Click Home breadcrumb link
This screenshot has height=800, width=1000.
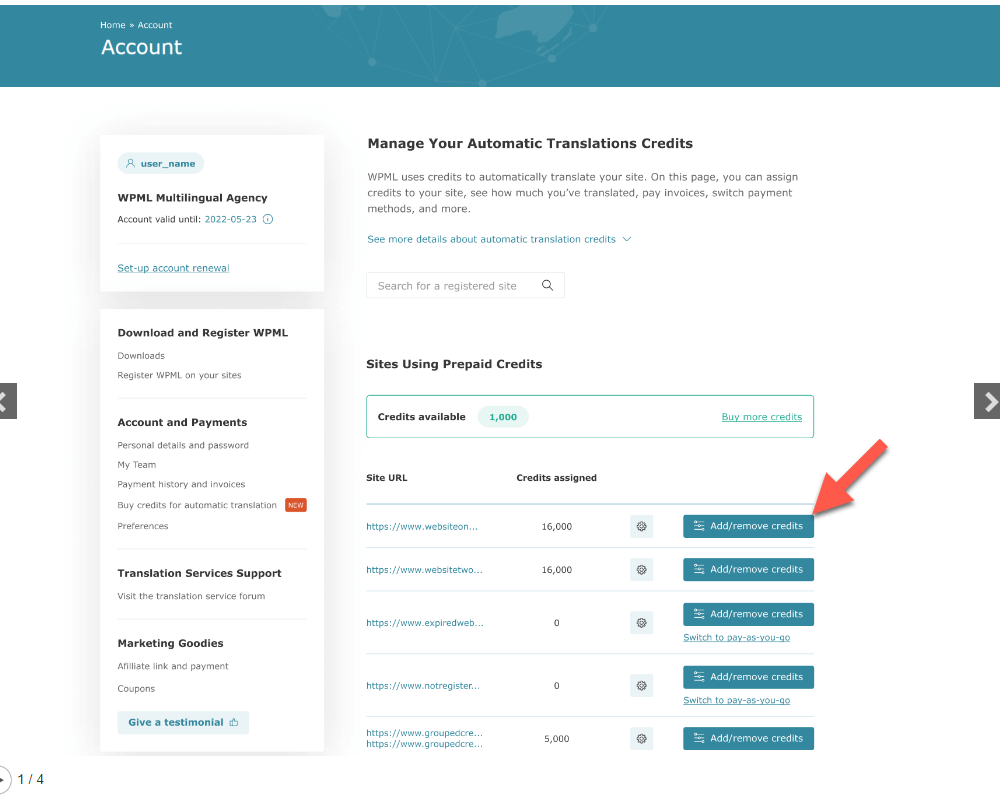(x=112, y=25)
